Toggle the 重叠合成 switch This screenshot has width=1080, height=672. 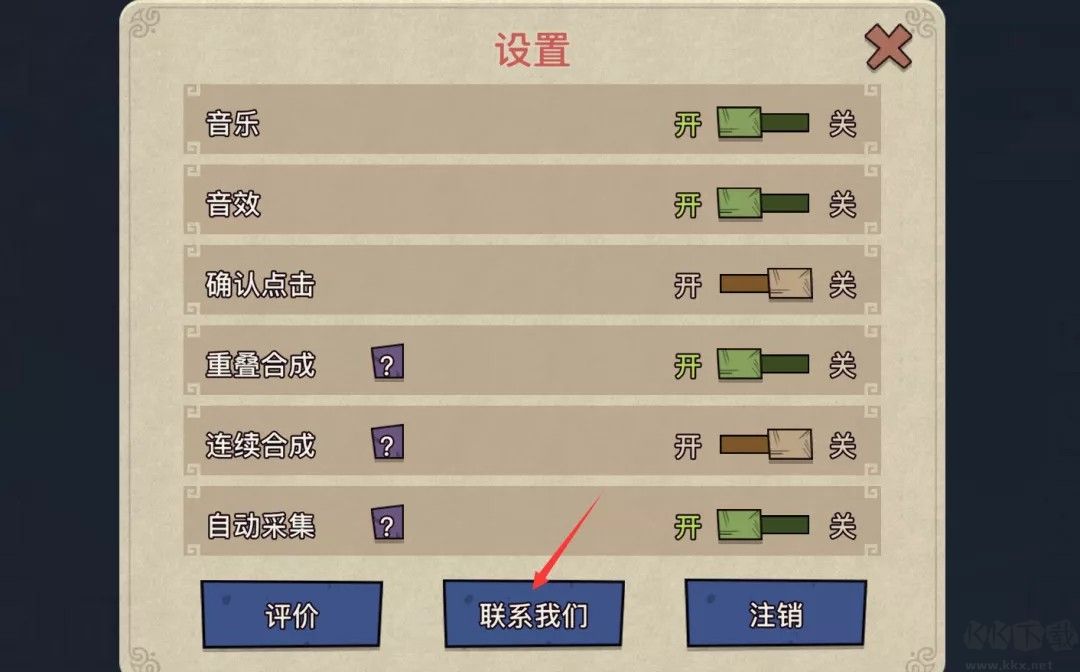pyautogui.click(x=763, y=365)
